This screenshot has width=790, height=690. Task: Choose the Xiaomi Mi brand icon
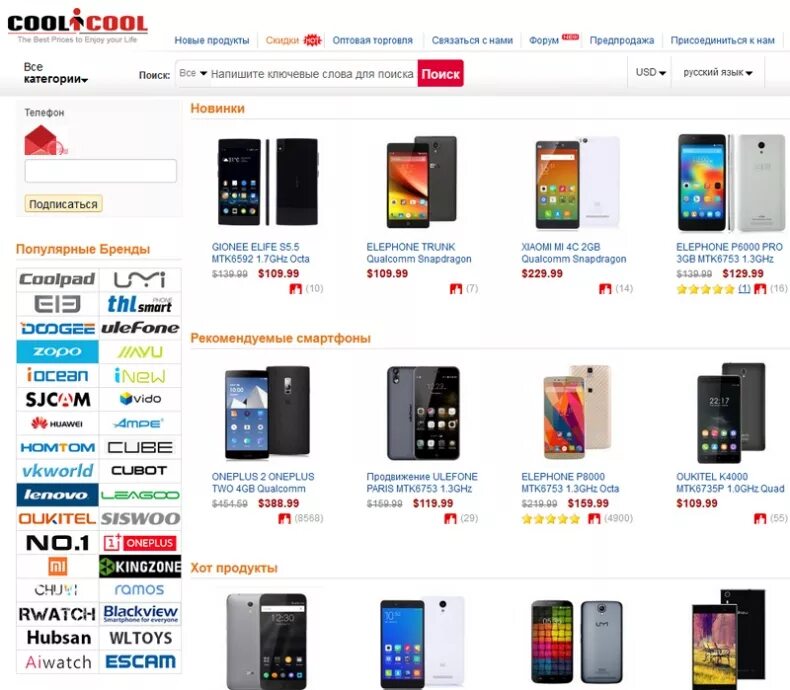point(57,567)
